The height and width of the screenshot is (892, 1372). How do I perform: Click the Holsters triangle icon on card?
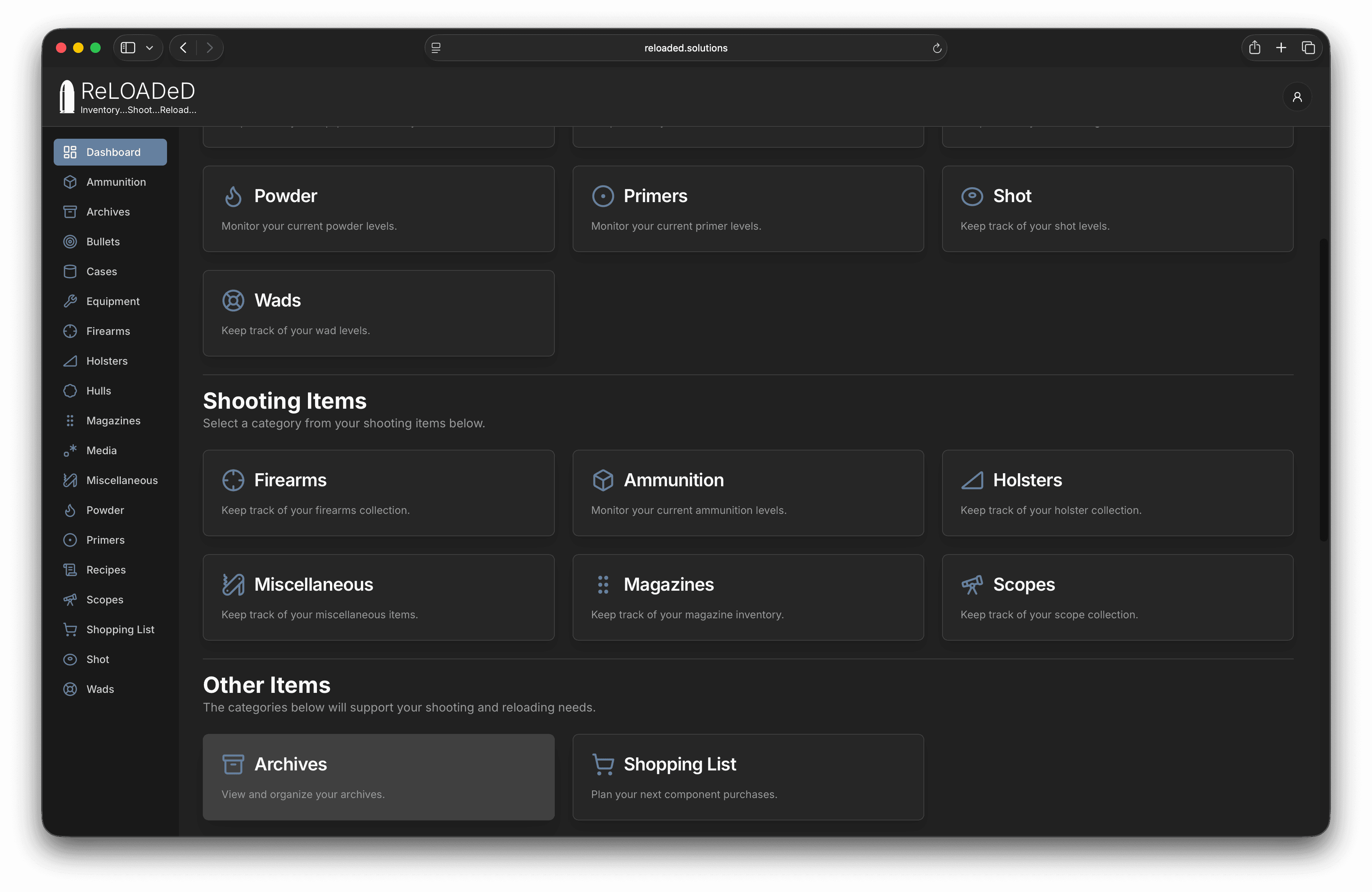pyautogui.click(x=972, y=480)
